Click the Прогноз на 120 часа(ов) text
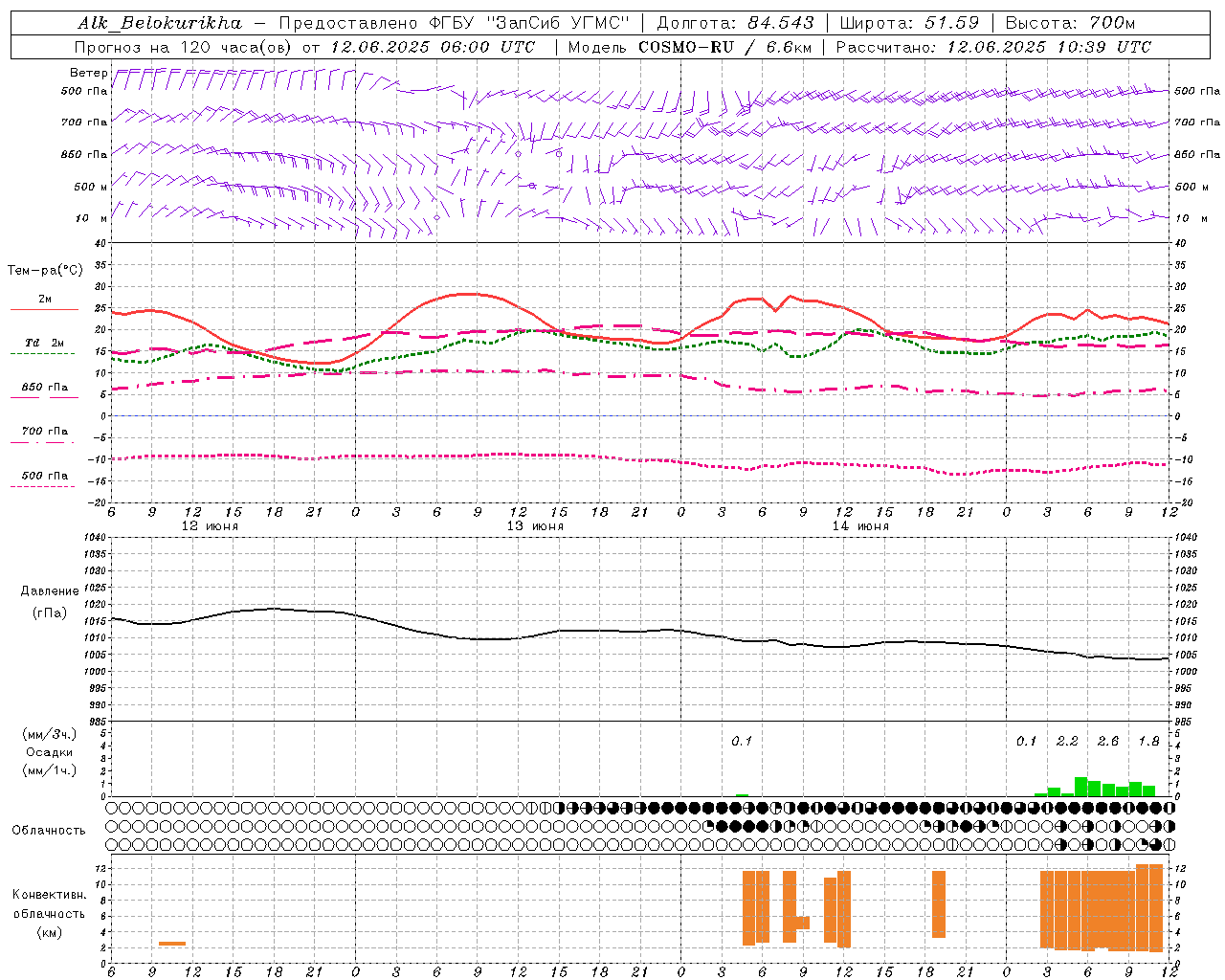Image resolution: width=1225 pixels, height=980 pixels. tap(185, 46)
